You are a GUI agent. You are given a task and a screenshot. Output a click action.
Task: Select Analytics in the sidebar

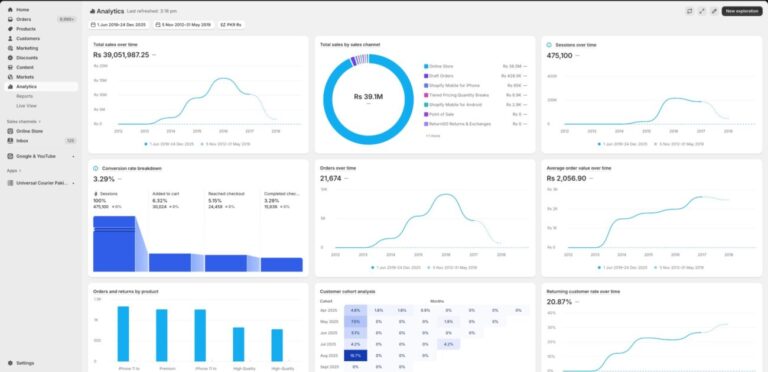pos(41,87)
